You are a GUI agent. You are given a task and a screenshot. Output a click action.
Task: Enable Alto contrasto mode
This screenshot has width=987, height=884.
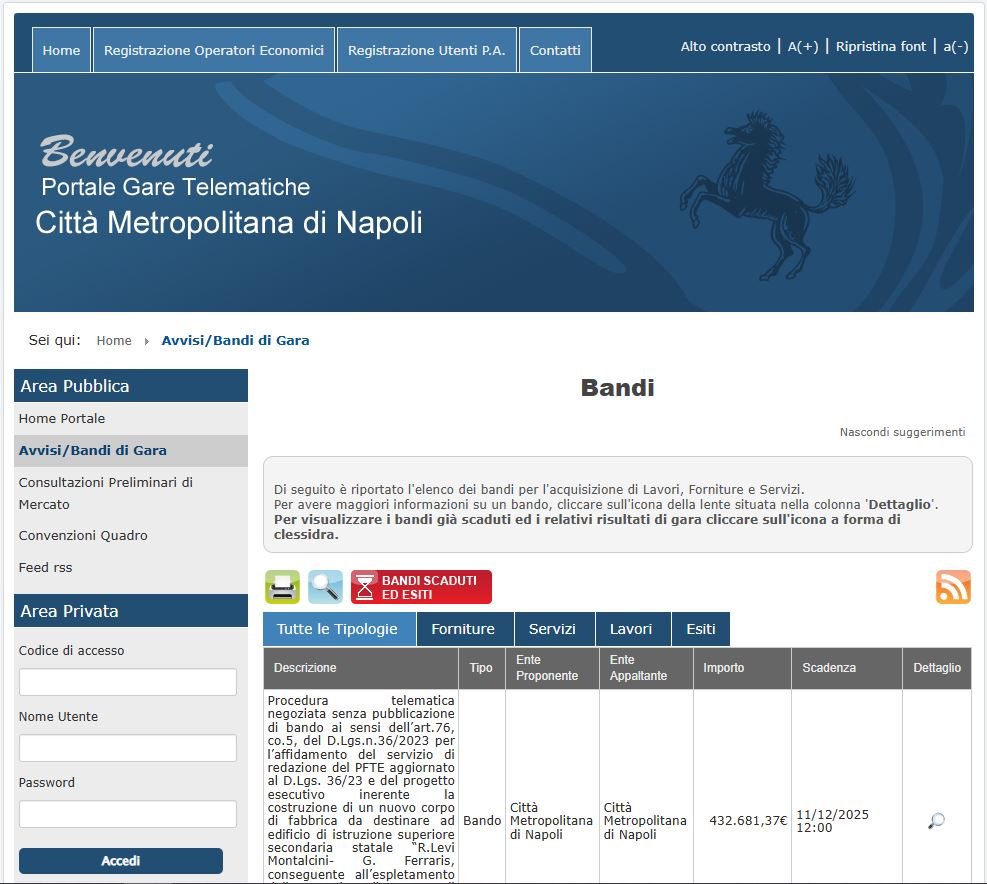tap(725, 47)
